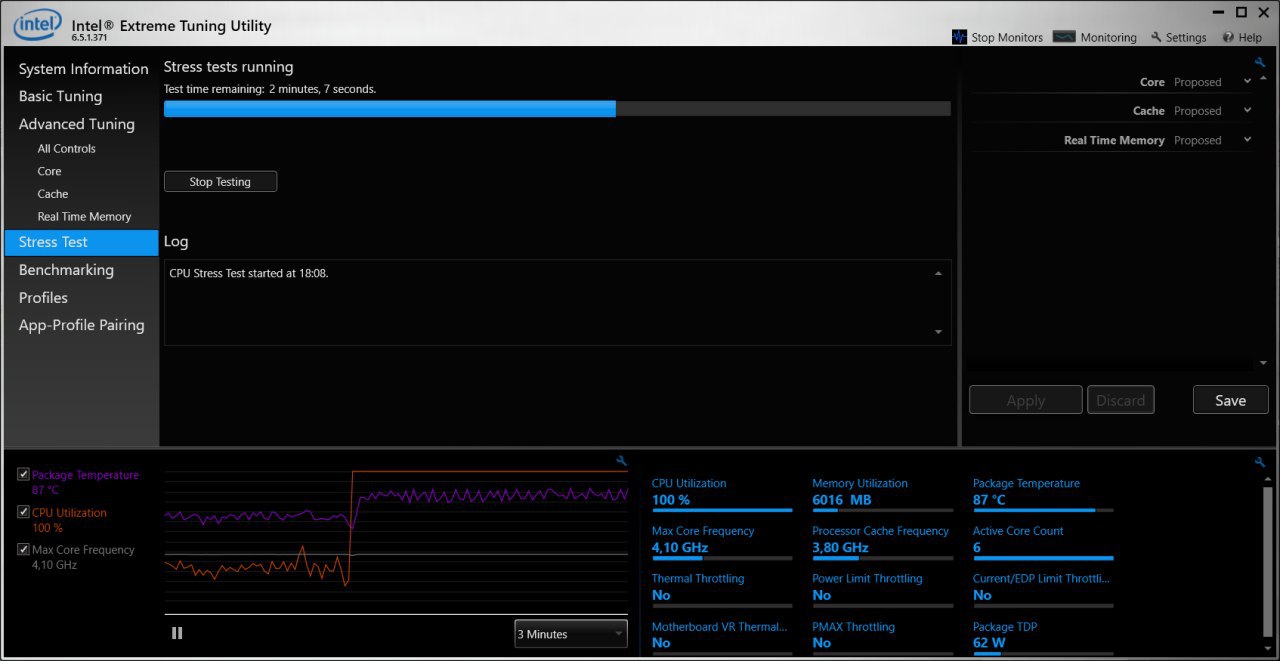The image size is (1280, 661).
Task: Click the Monitoring graph icon
Action: [x=1064, y=37]
